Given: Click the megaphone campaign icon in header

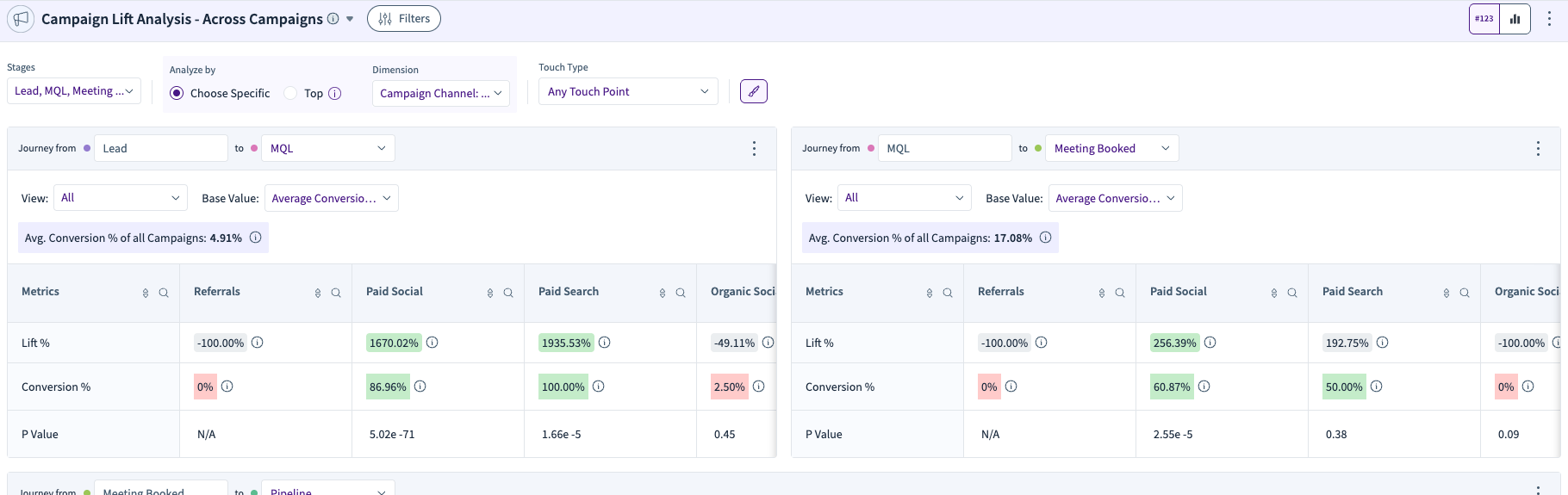Looking at the screenshot, I should pyautogui.click(x=21, y=19).
